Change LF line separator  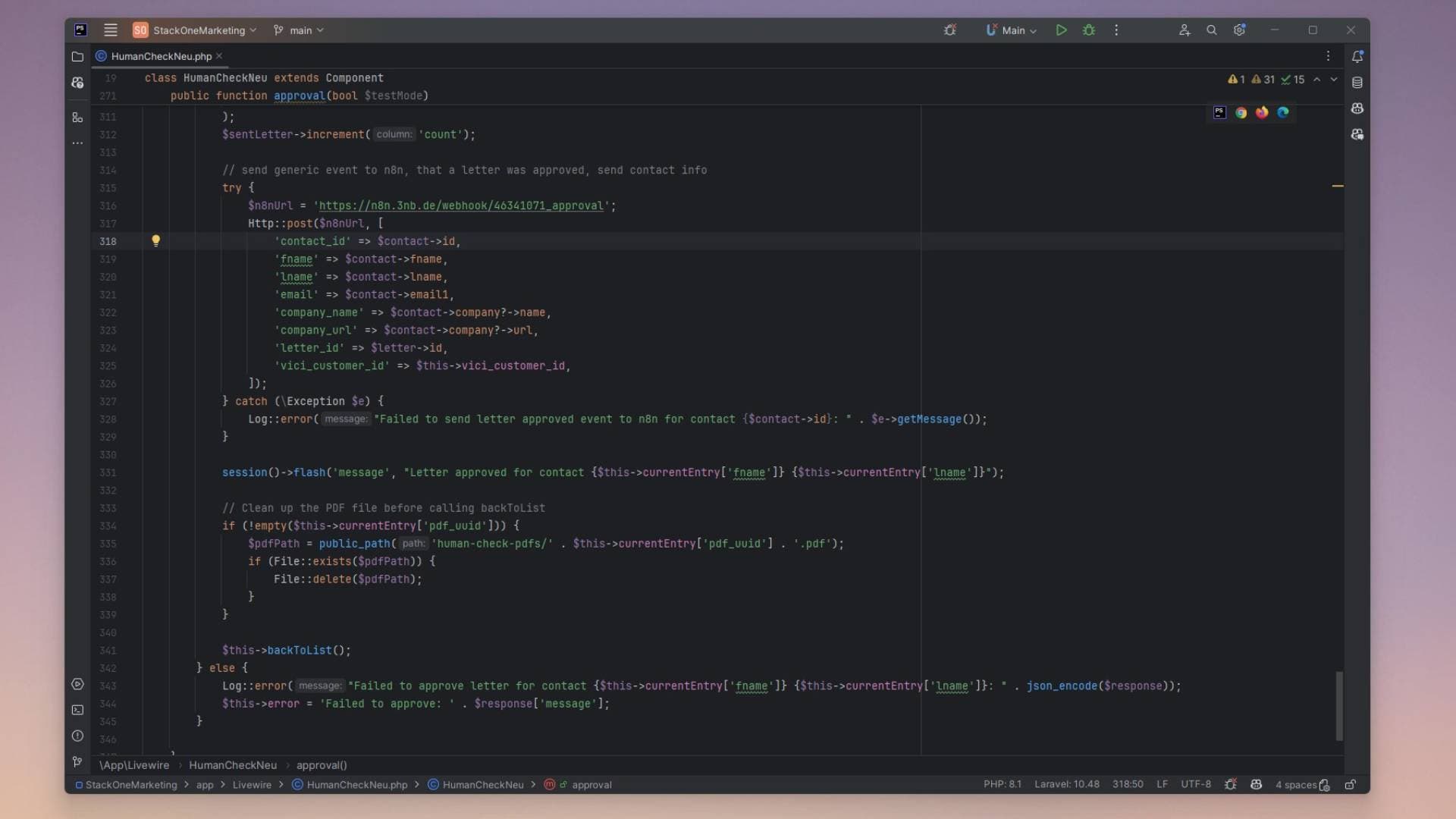[1162, 785]
